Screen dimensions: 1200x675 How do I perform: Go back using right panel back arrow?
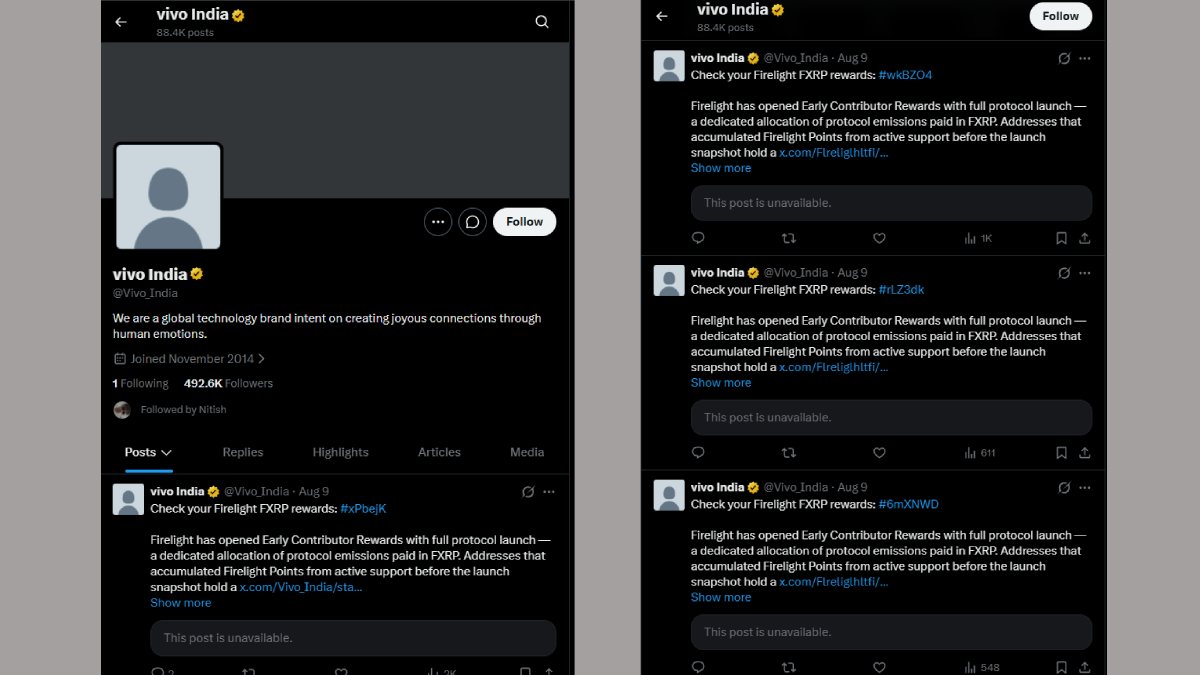661,16
